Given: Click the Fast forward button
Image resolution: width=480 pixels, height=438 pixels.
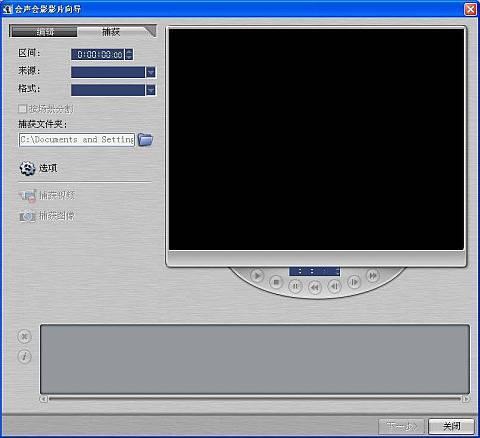Looking at the screenshot, I should pos(373,276).
